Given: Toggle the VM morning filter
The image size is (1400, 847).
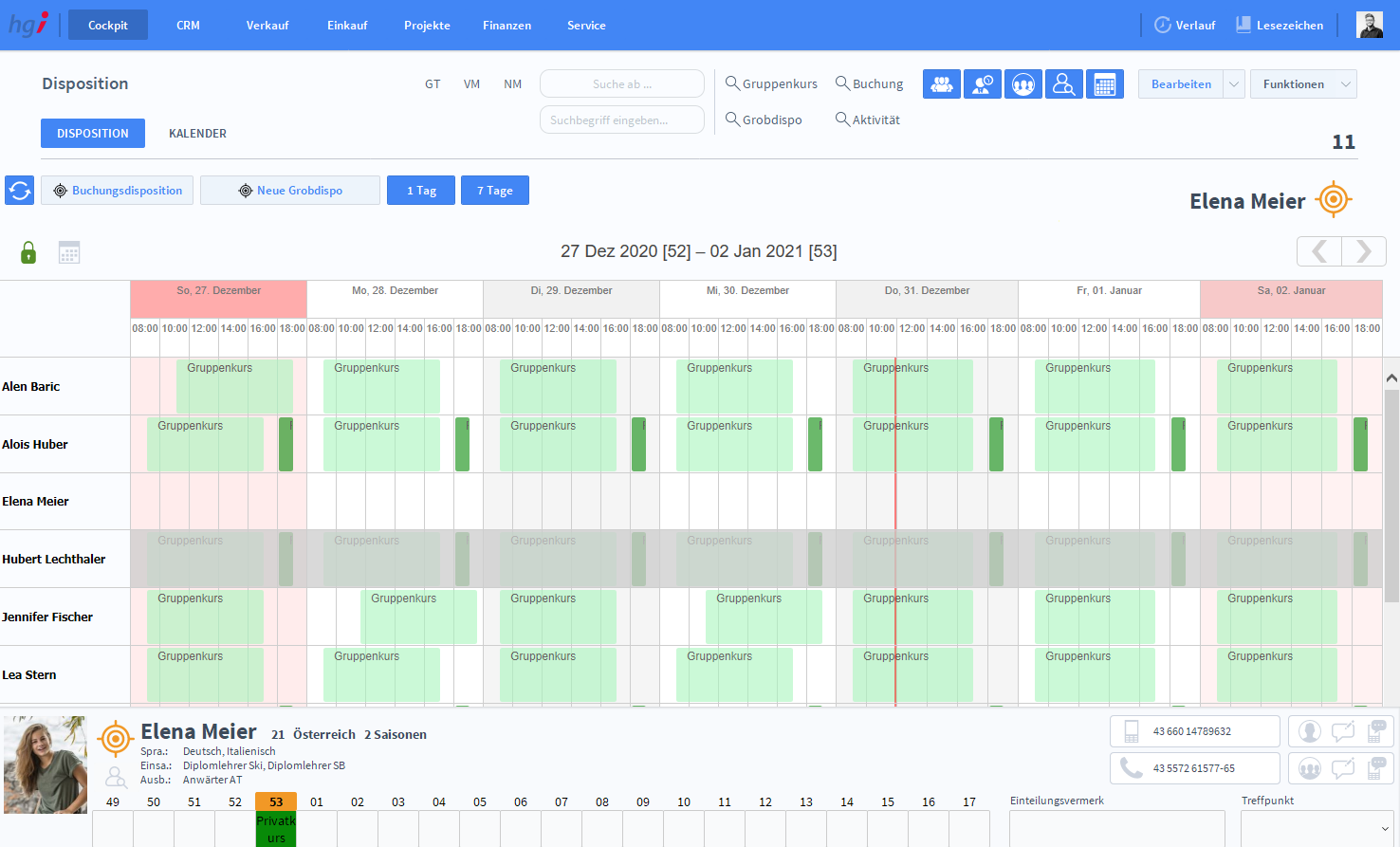Looking at the screenshot, I should pos(471,84).
